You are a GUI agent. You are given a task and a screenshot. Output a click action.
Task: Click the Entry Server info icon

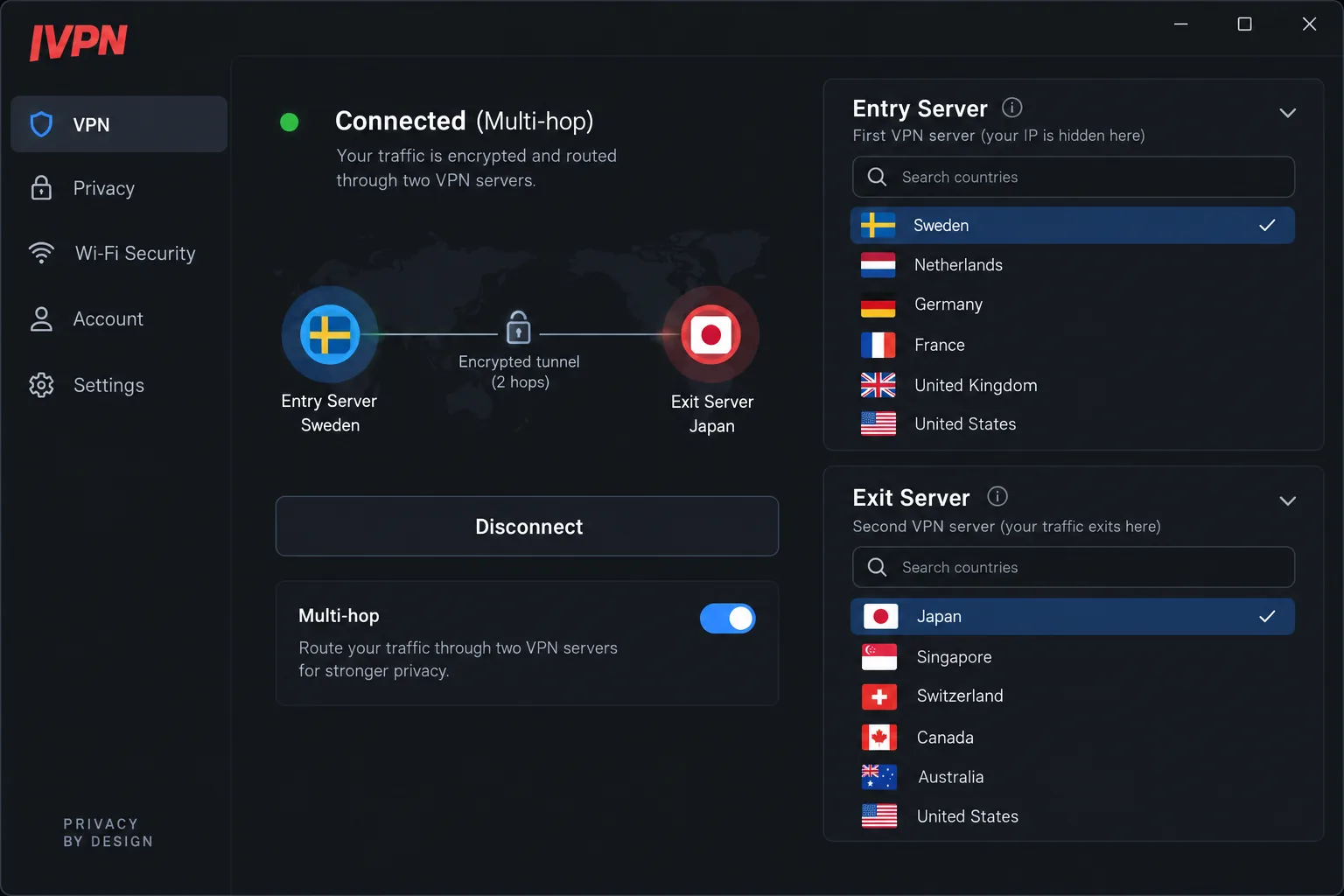(1011, 108)
